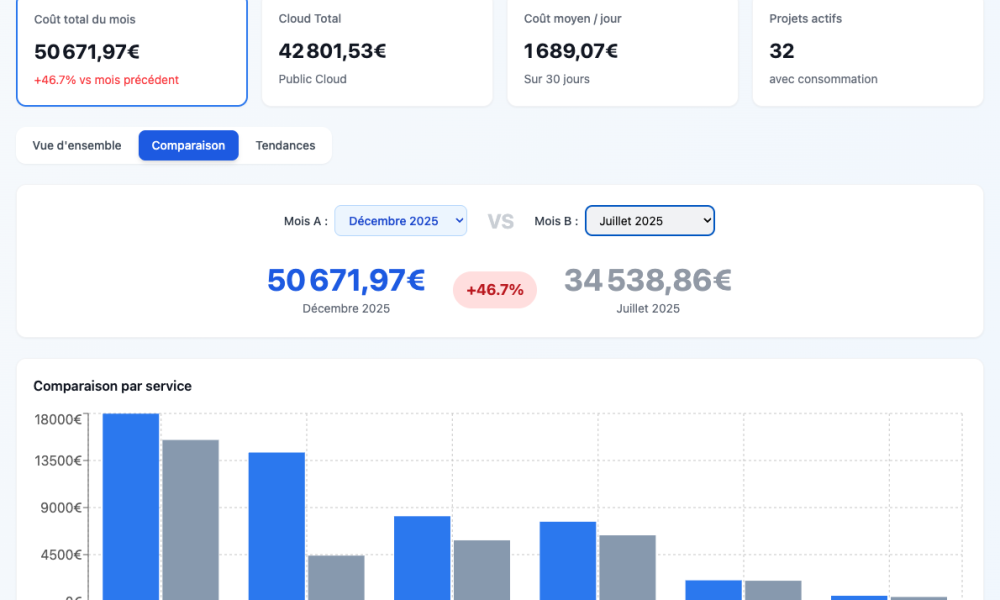The width and height of the screenshot is (1000, 600).
Task: Select the Projets actifs card
Action: pyautogui.click(x=867, y=50)
